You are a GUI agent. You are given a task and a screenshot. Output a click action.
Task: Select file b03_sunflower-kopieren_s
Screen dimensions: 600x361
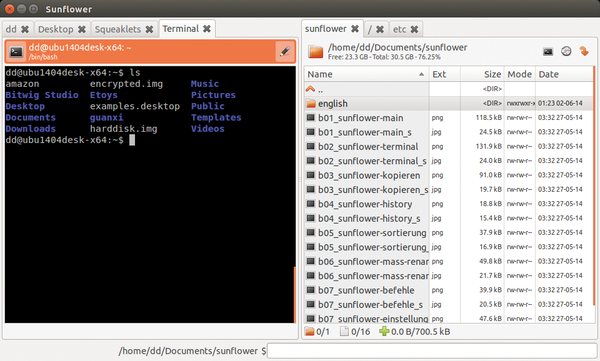(x=448, y=189)
